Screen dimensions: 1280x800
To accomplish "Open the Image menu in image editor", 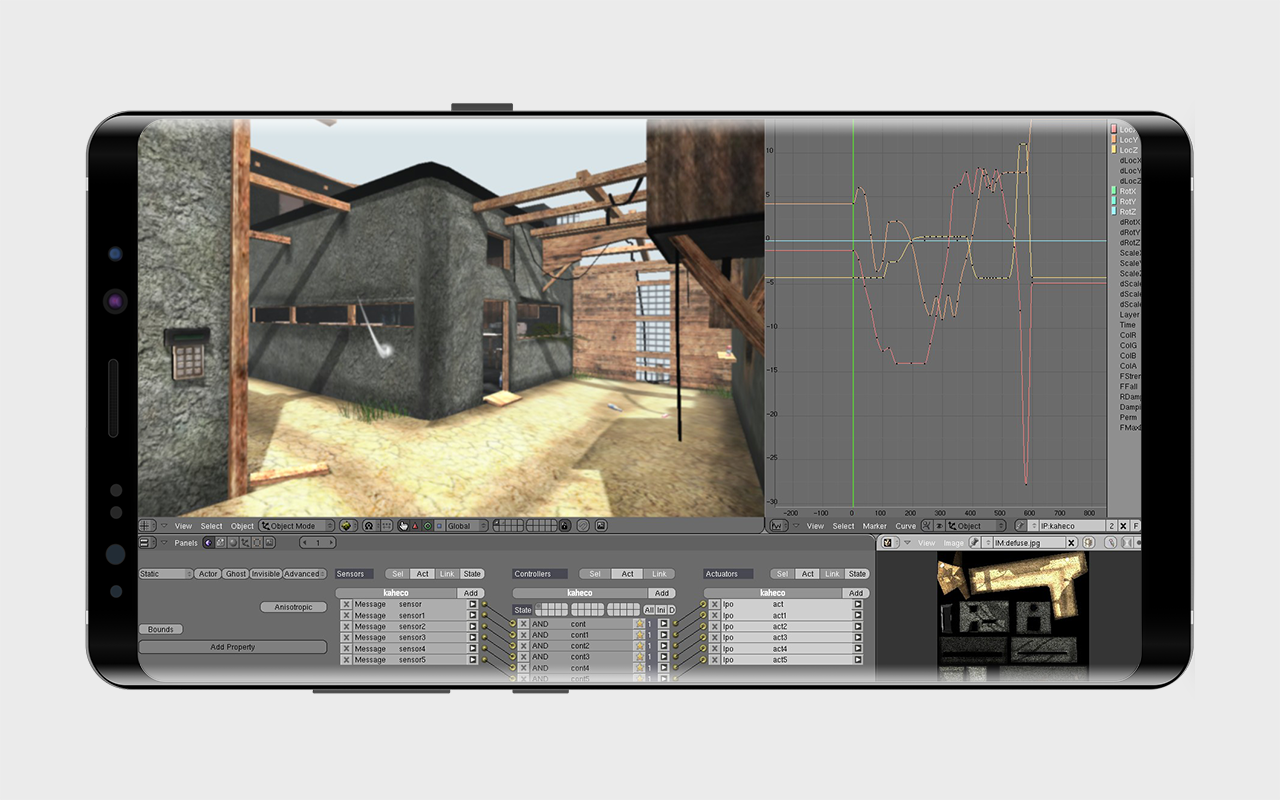I will (954, 543).
